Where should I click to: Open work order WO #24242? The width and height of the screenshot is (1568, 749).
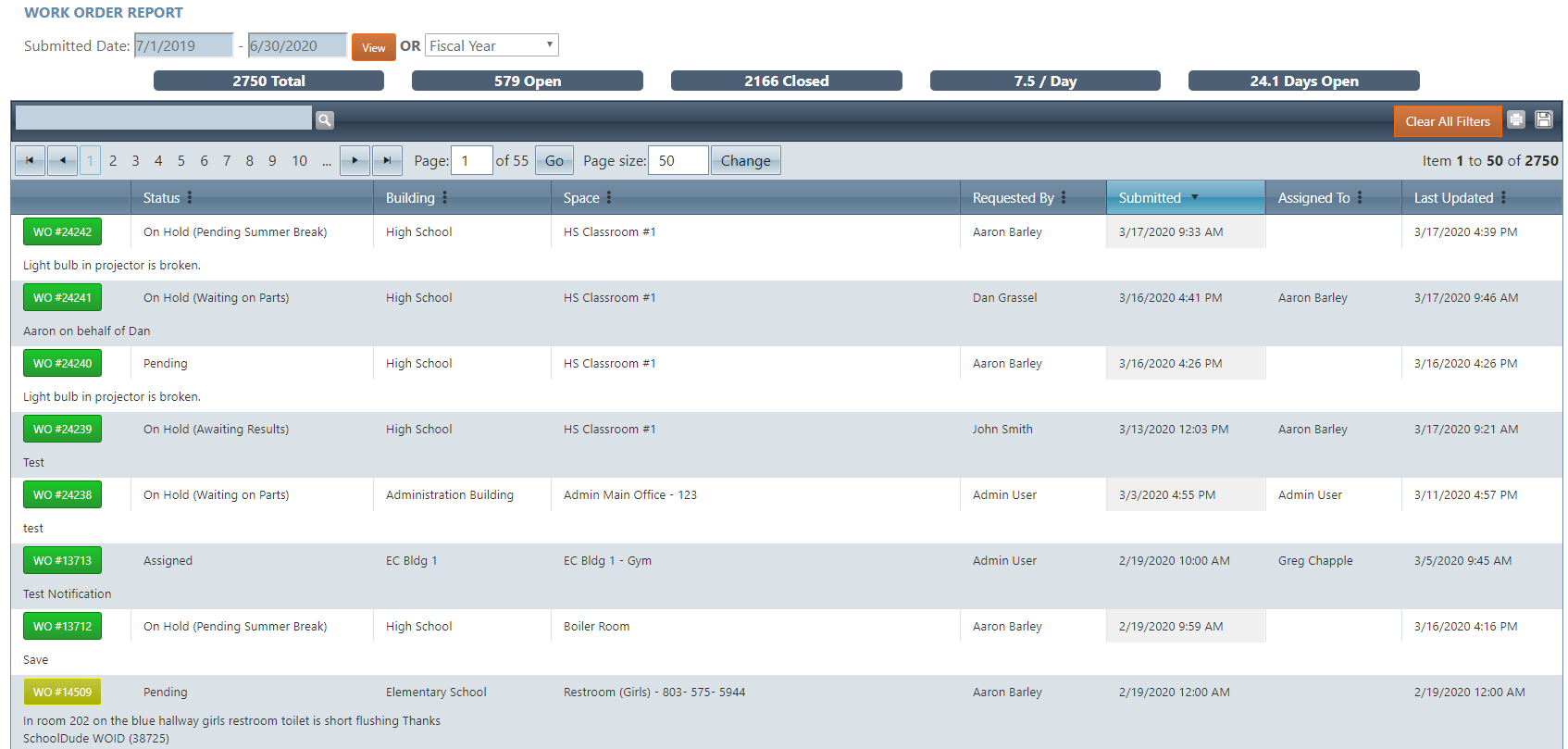point(63,231)
